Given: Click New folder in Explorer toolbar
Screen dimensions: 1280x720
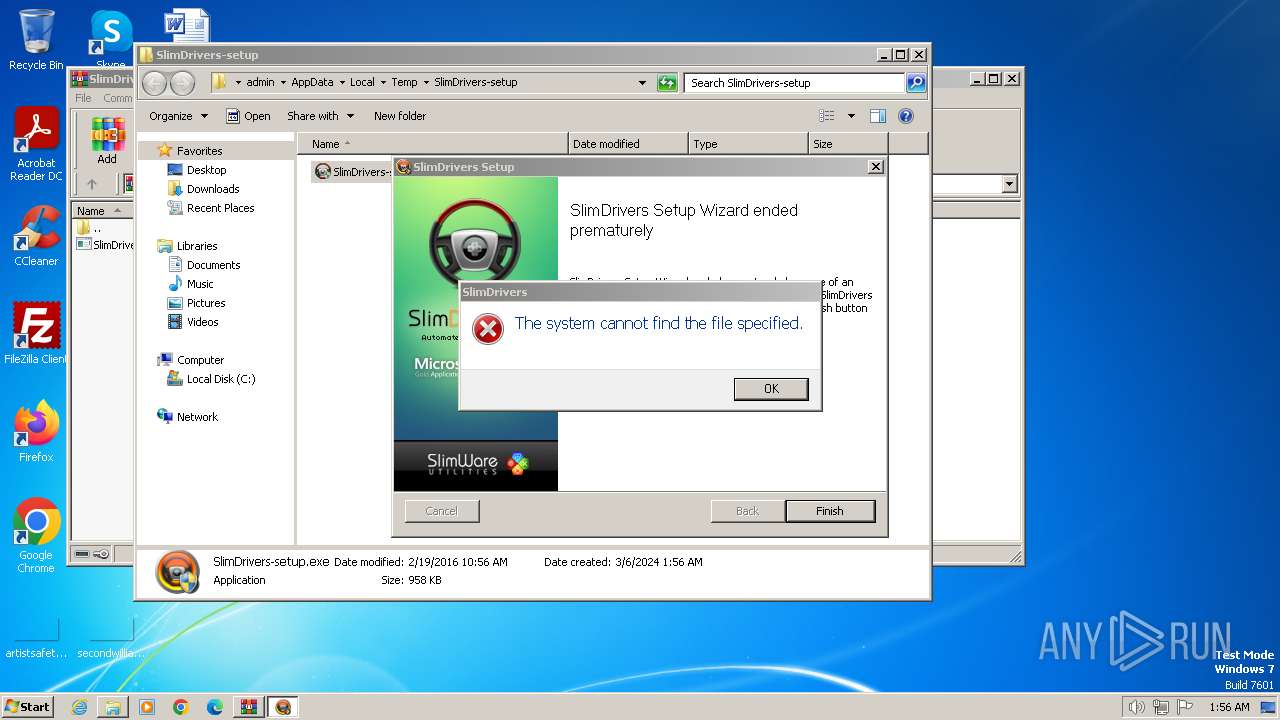Looking at the screenshot, I should (400, 116).
